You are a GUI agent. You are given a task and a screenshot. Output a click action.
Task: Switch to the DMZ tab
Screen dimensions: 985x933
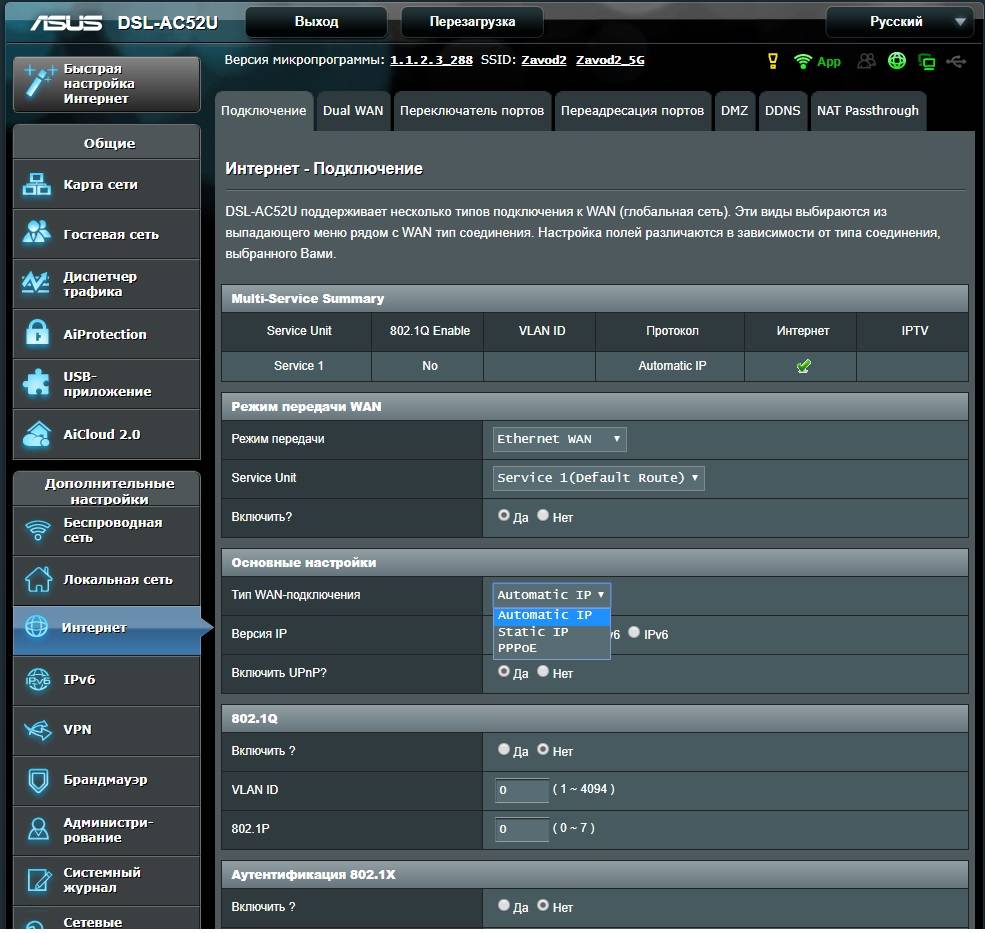click(x=734, y=111)
